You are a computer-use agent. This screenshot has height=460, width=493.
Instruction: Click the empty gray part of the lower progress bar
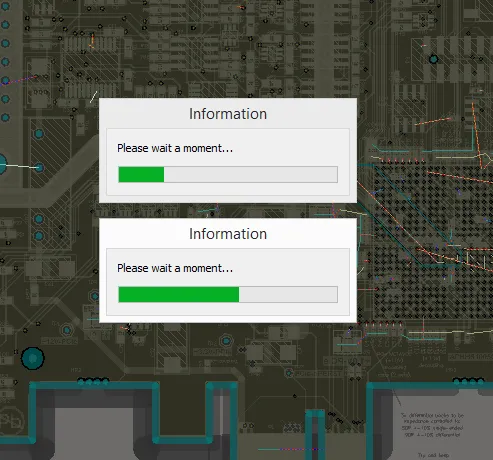[288, 294]
